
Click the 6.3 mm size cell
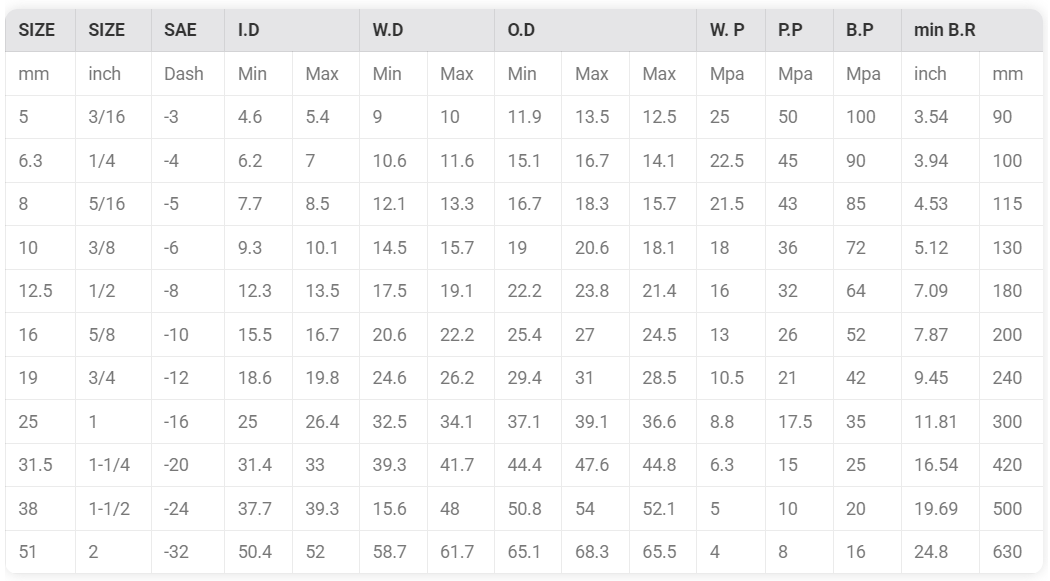coord(40,161)
